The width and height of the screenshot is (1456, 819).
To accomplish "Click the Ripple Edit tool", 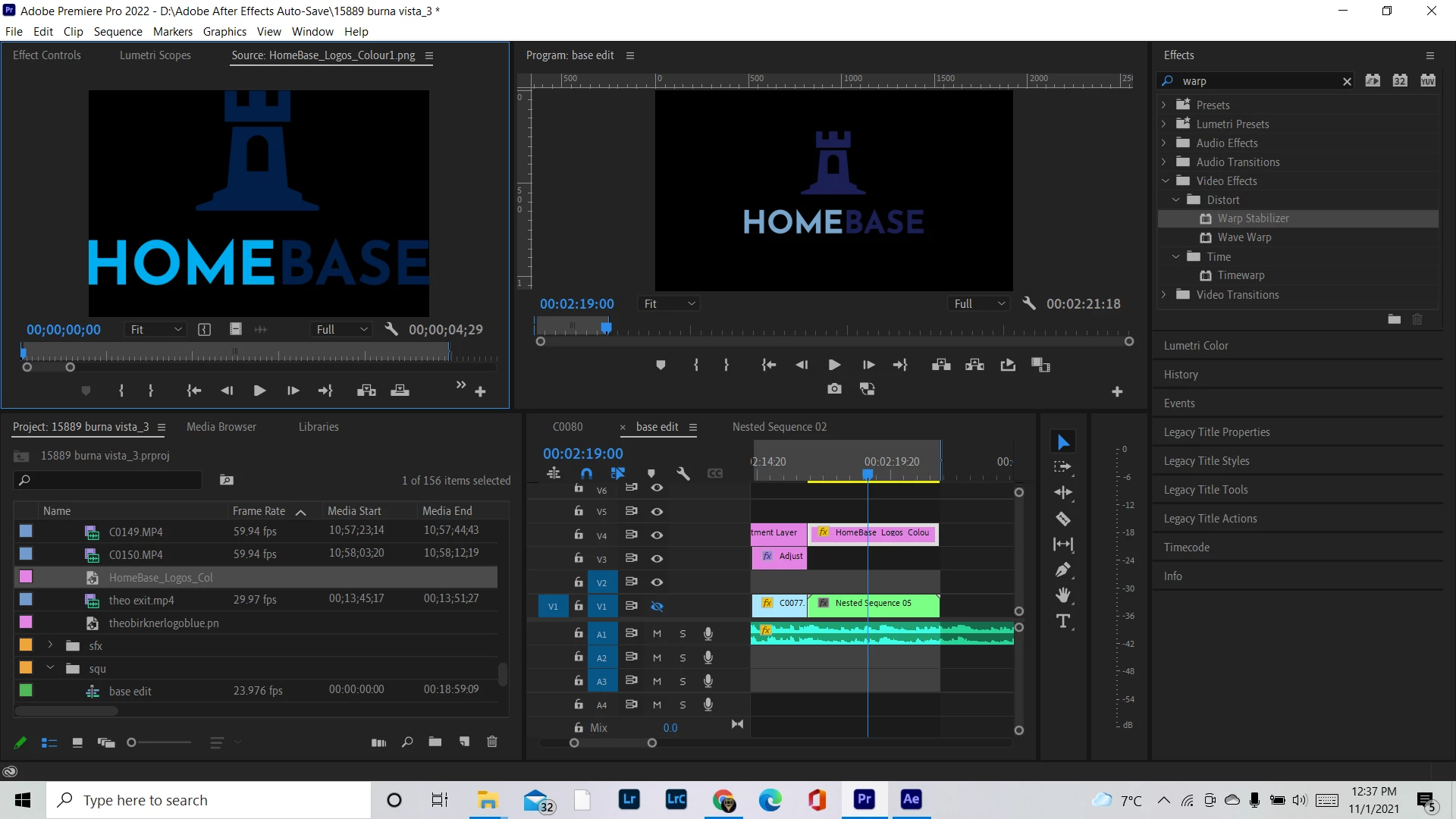I will click(x=1063, y=493).
